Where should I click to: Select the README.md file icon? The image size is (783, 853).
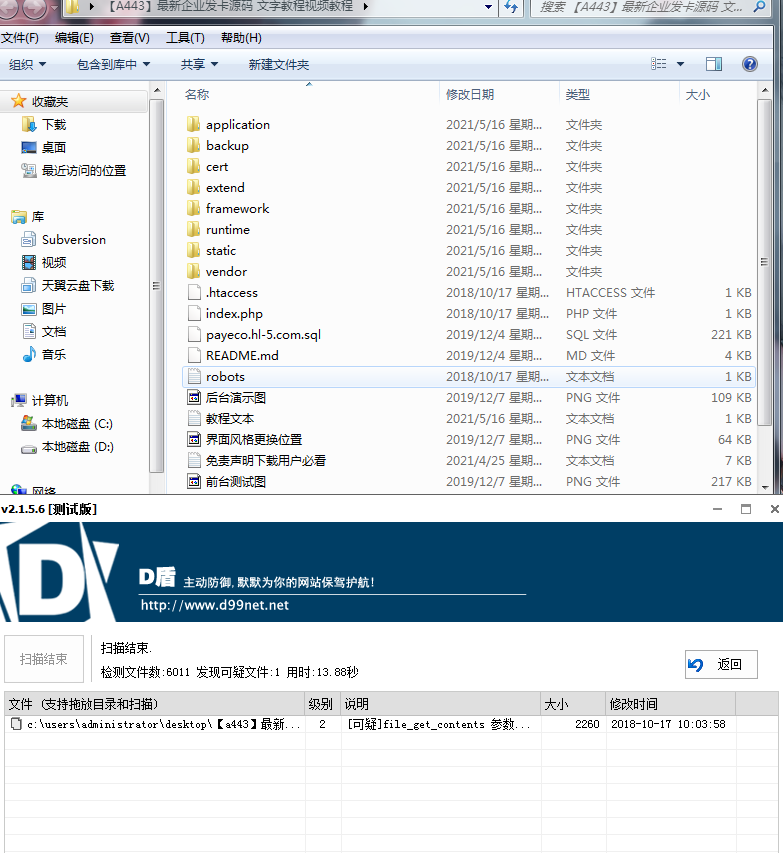coord(194,355)
